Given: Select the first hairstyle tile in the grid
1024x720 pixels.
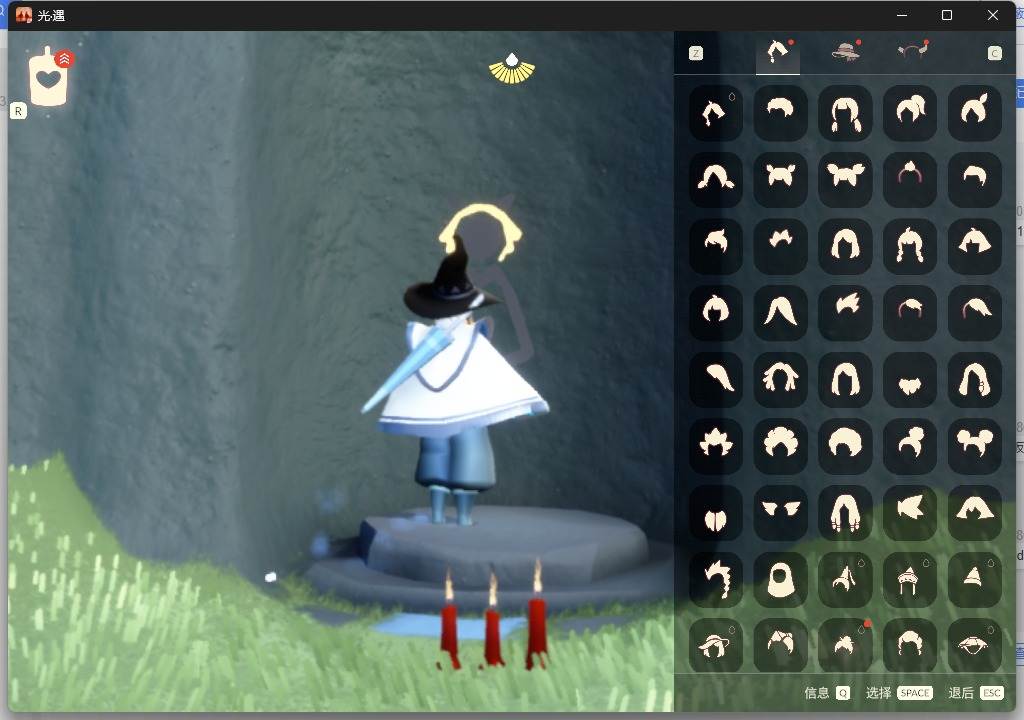Looking at the screenshot, I should point(716,113).
